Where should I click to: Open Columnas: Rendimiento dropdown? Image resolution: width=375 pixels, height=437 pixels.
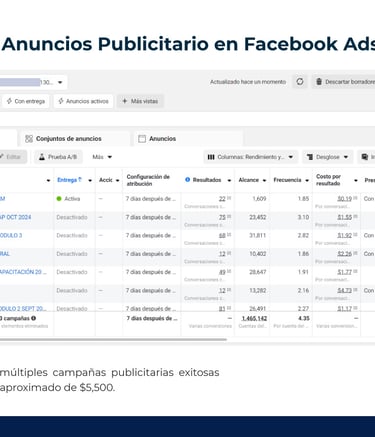(250, 157)
